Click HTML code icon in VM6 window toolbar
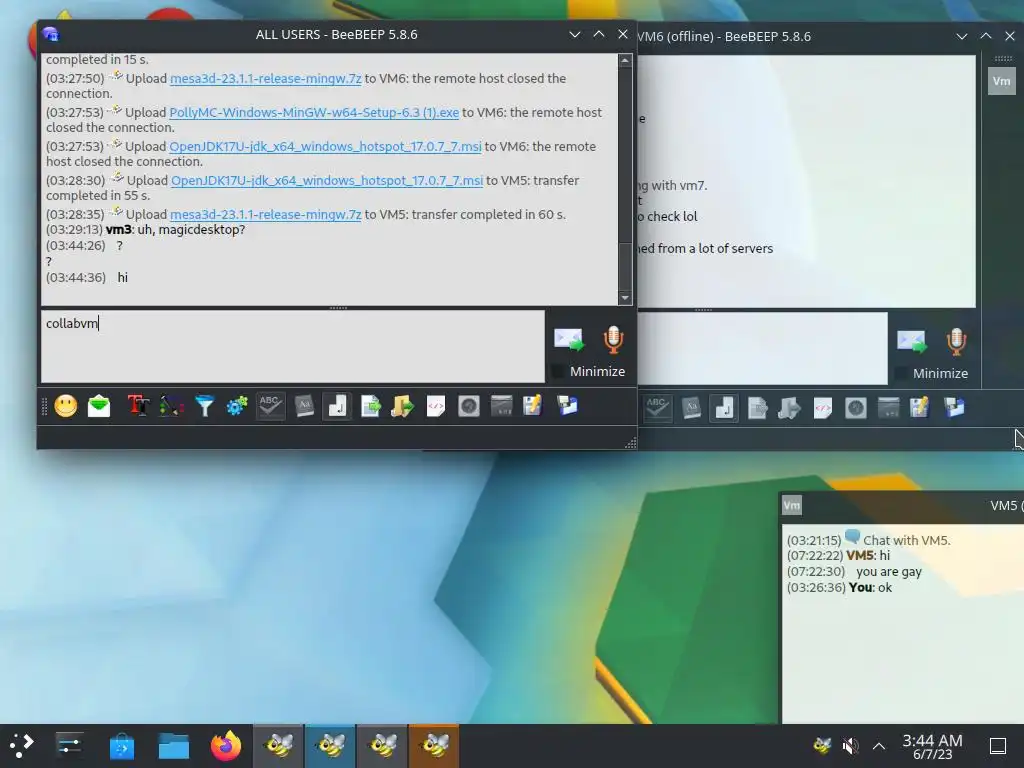This screenshot has width=1024, height=768. 823,408
